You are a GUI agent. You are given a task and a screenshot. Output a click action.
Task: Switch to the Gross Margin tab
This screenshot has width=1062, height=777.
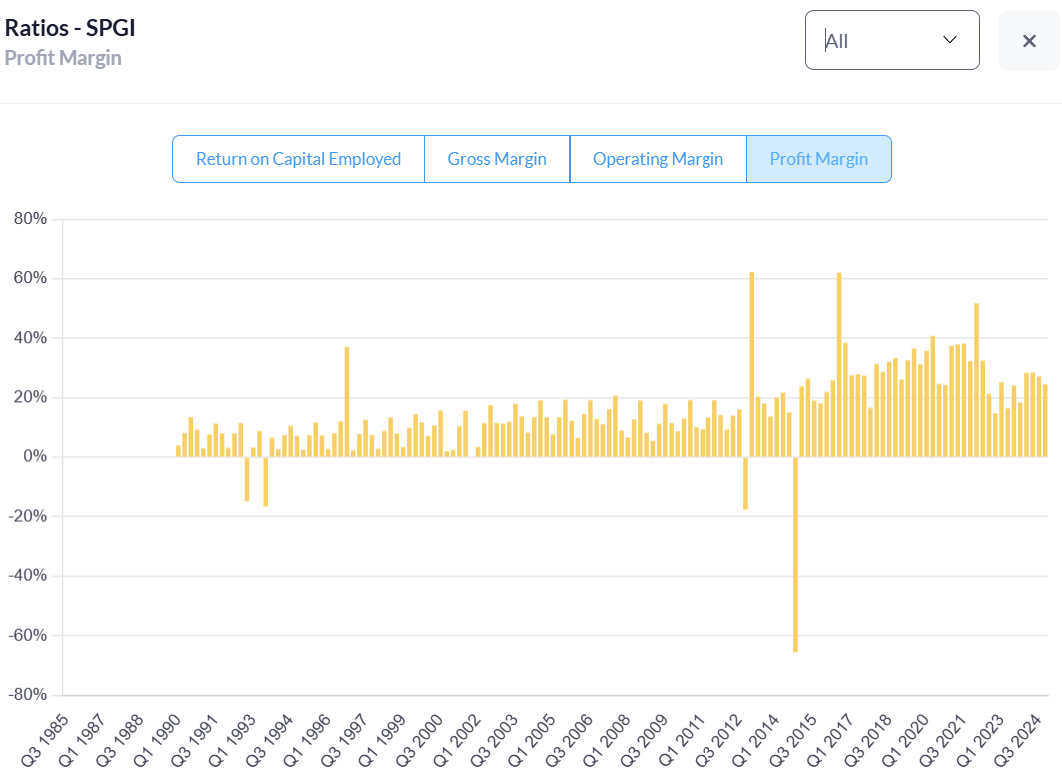[x=497, y=159]
